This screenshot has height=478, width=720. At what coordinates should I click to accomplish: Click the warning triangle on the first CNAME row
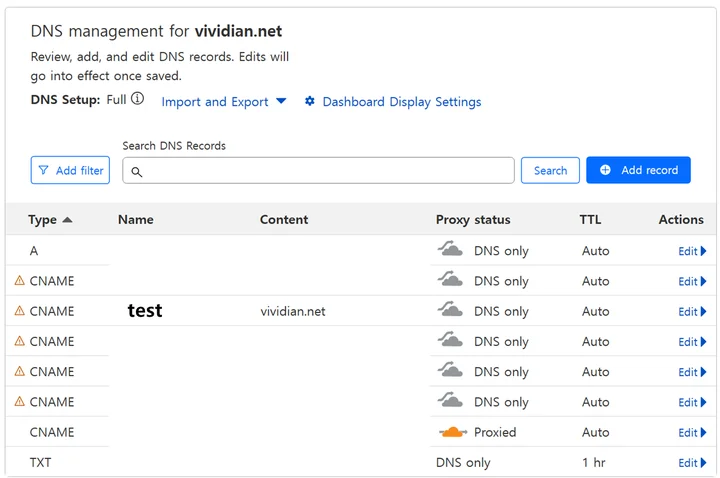[x=19, y=281]
